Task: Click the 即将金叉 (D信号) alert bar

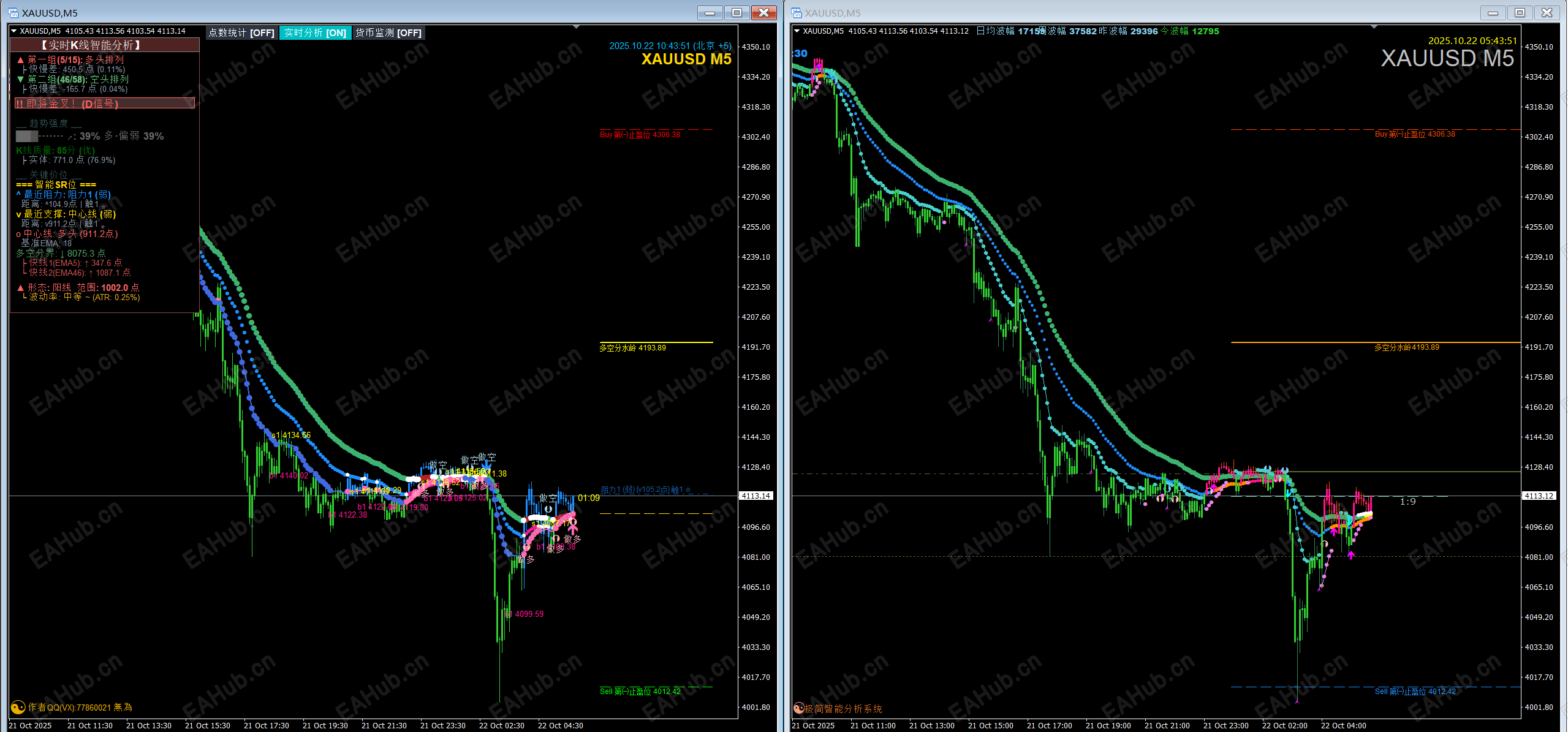Action: click(x=104, y=104)
